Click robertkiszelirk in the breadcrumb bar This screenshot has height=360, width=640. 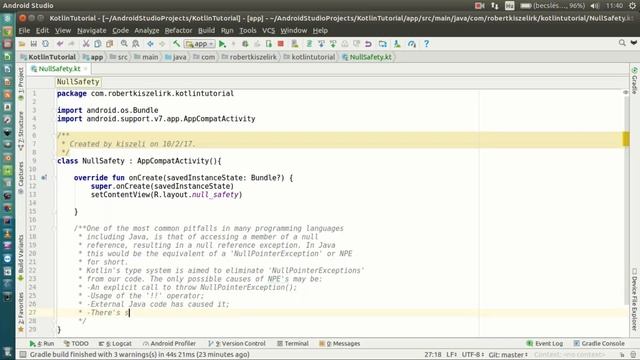coord(249,57)
